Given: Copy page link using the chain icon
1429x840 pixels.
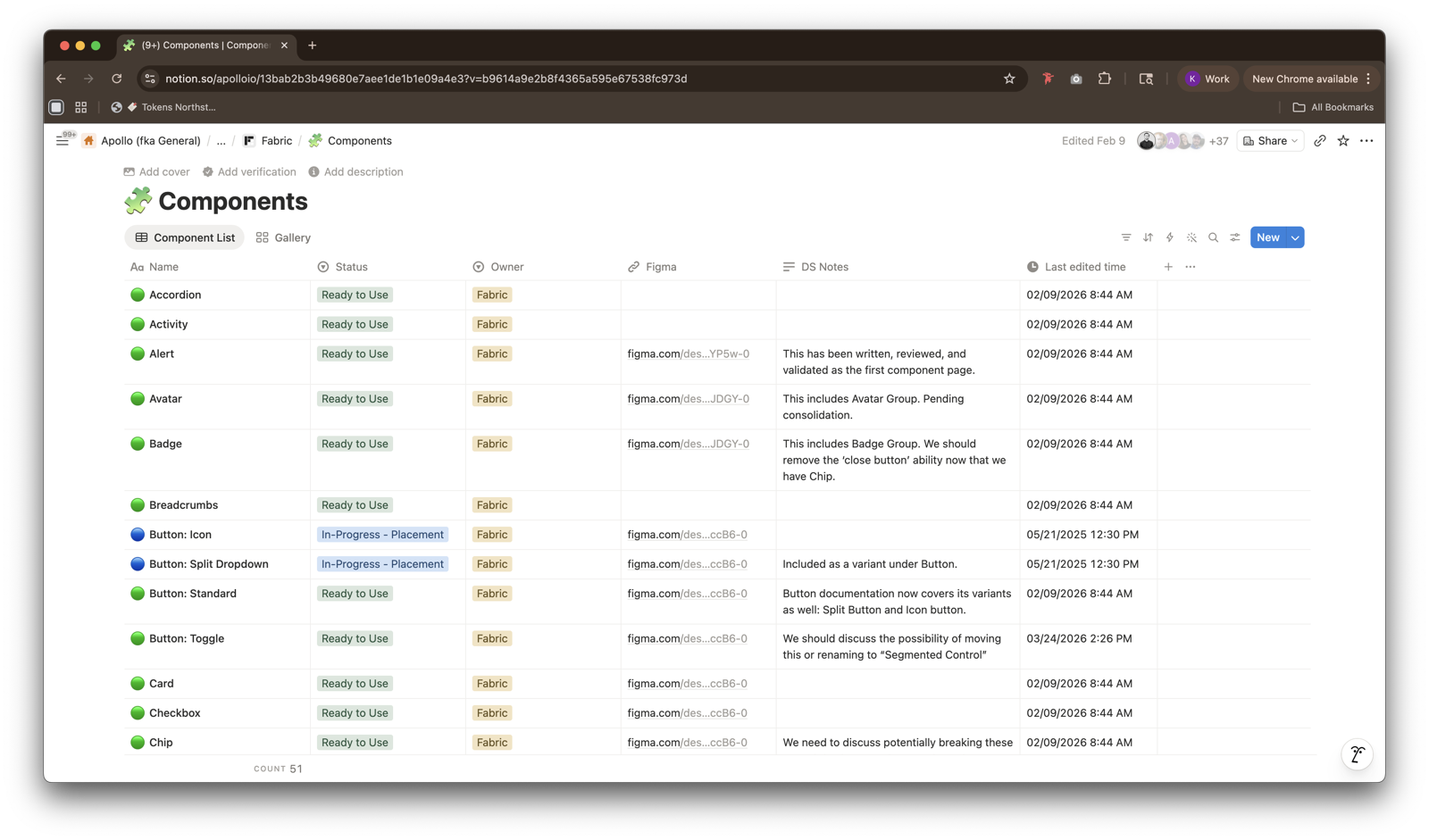Looking at the screenshot, I should click(x=1320, y=141).
